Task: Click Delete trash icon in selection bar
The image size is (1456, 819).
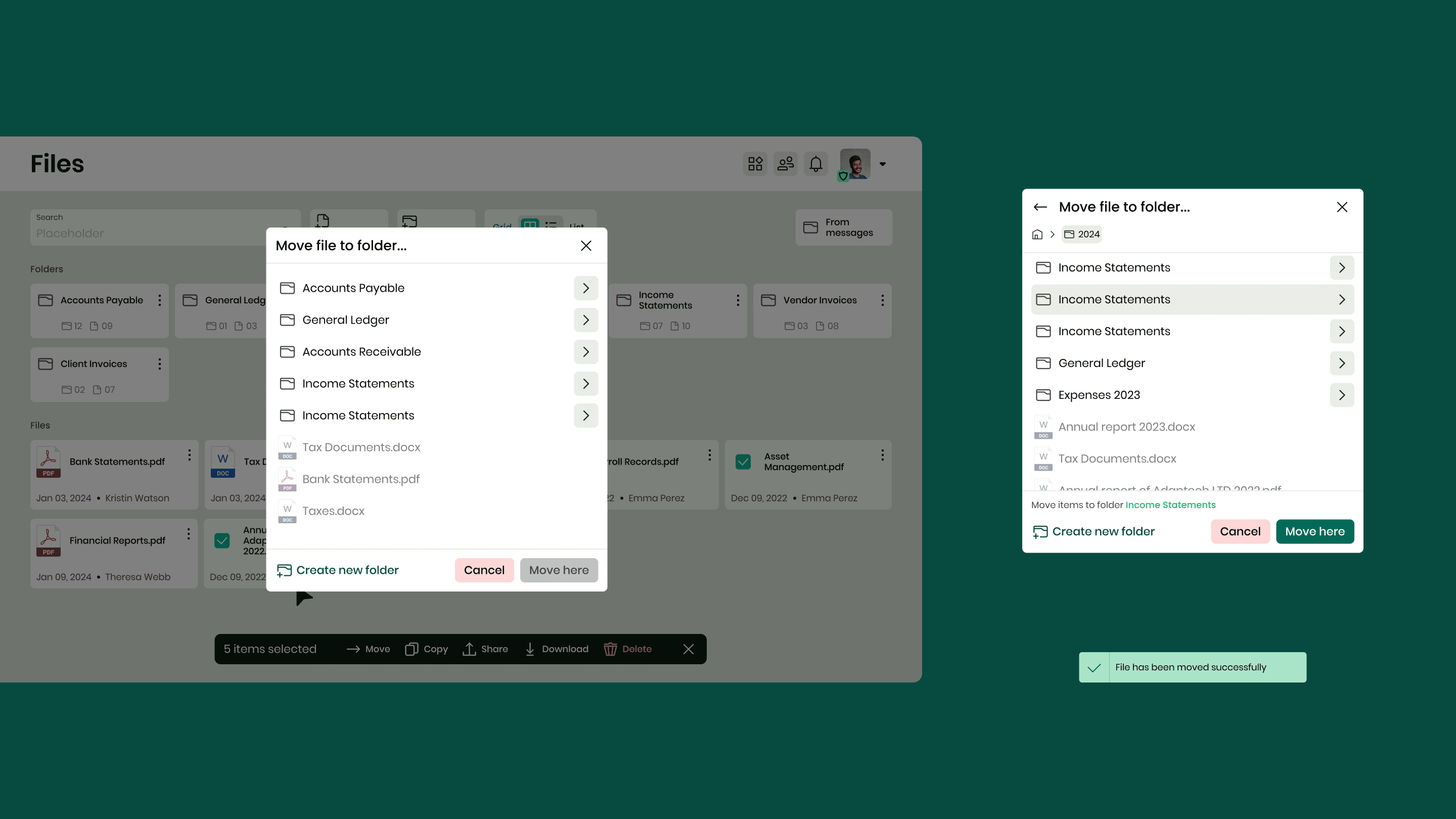Action: pos(610,649)
